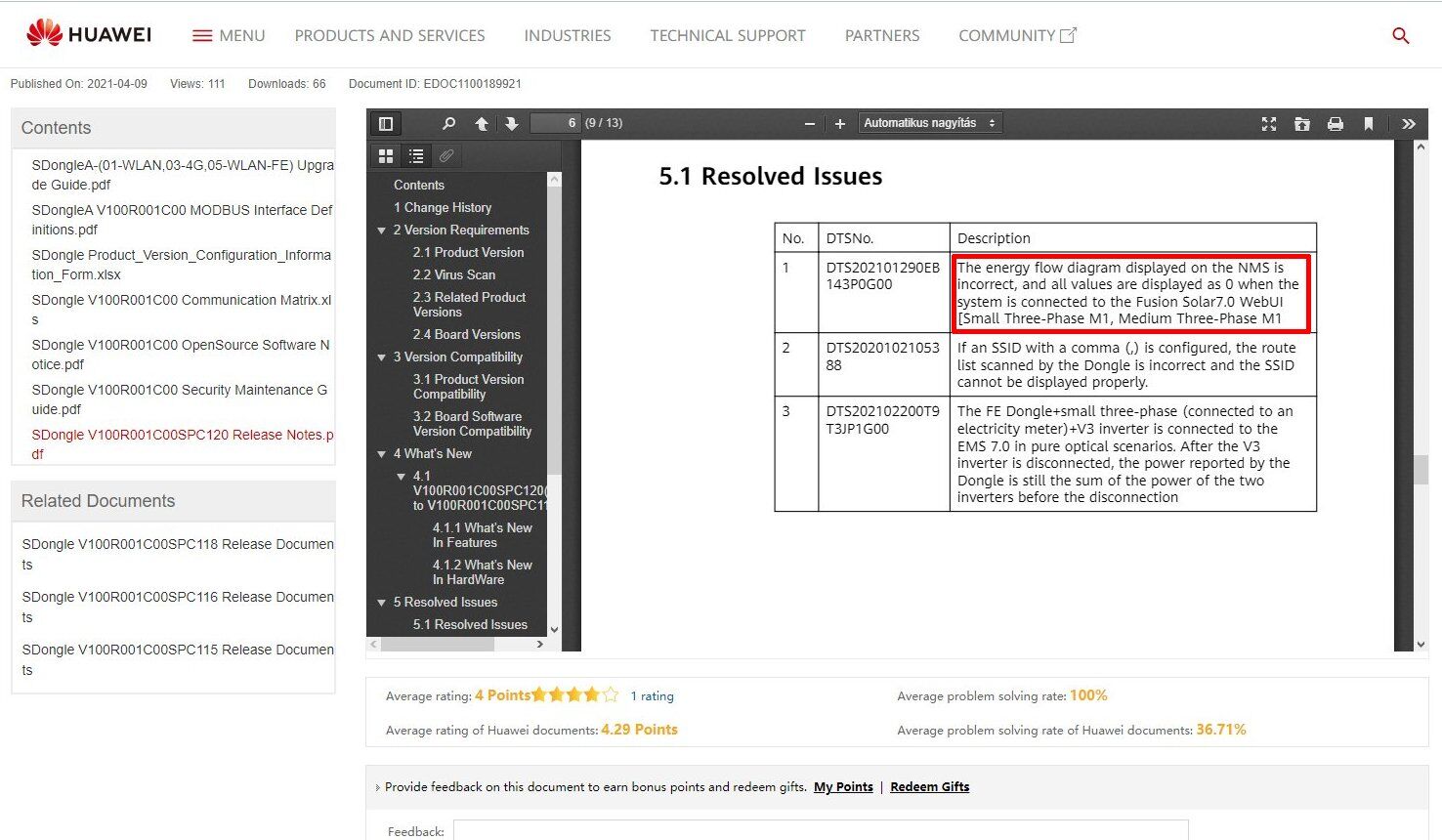
Task: Select 5.1 Resolved Issues outline entry
Action: (470, 624)
